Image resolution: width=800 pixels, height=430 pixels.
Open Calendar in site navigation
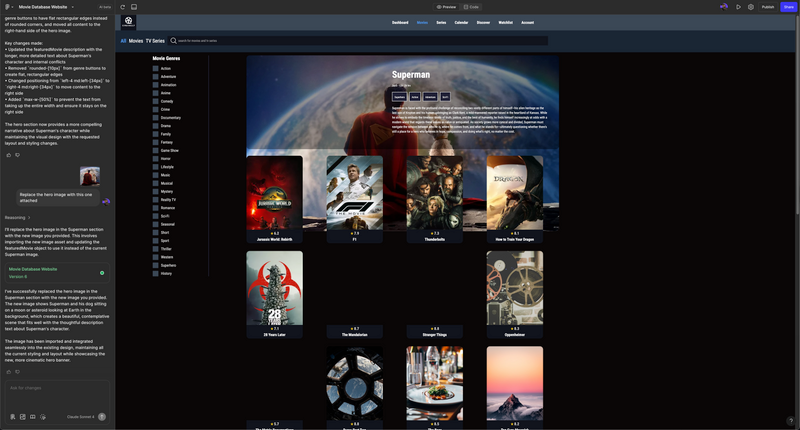461,22
